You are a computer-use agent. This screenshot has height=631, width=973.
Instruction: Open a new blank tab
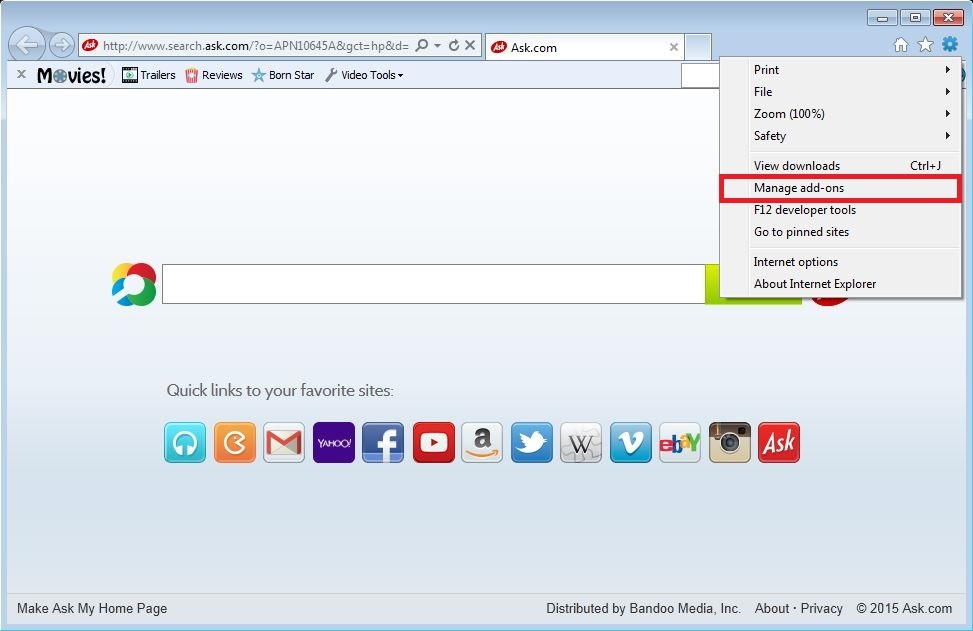coord(698,47)
